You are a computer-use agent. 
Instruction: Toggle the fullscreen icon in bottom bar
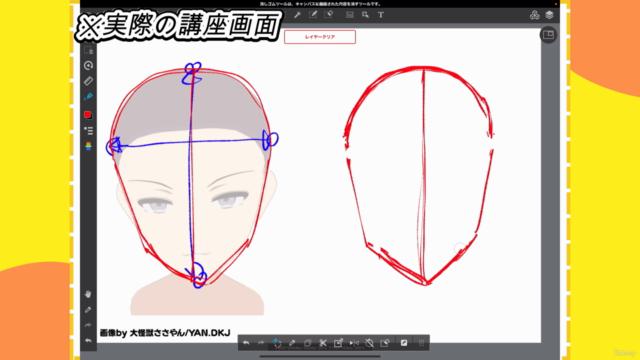tap(404, 343)
